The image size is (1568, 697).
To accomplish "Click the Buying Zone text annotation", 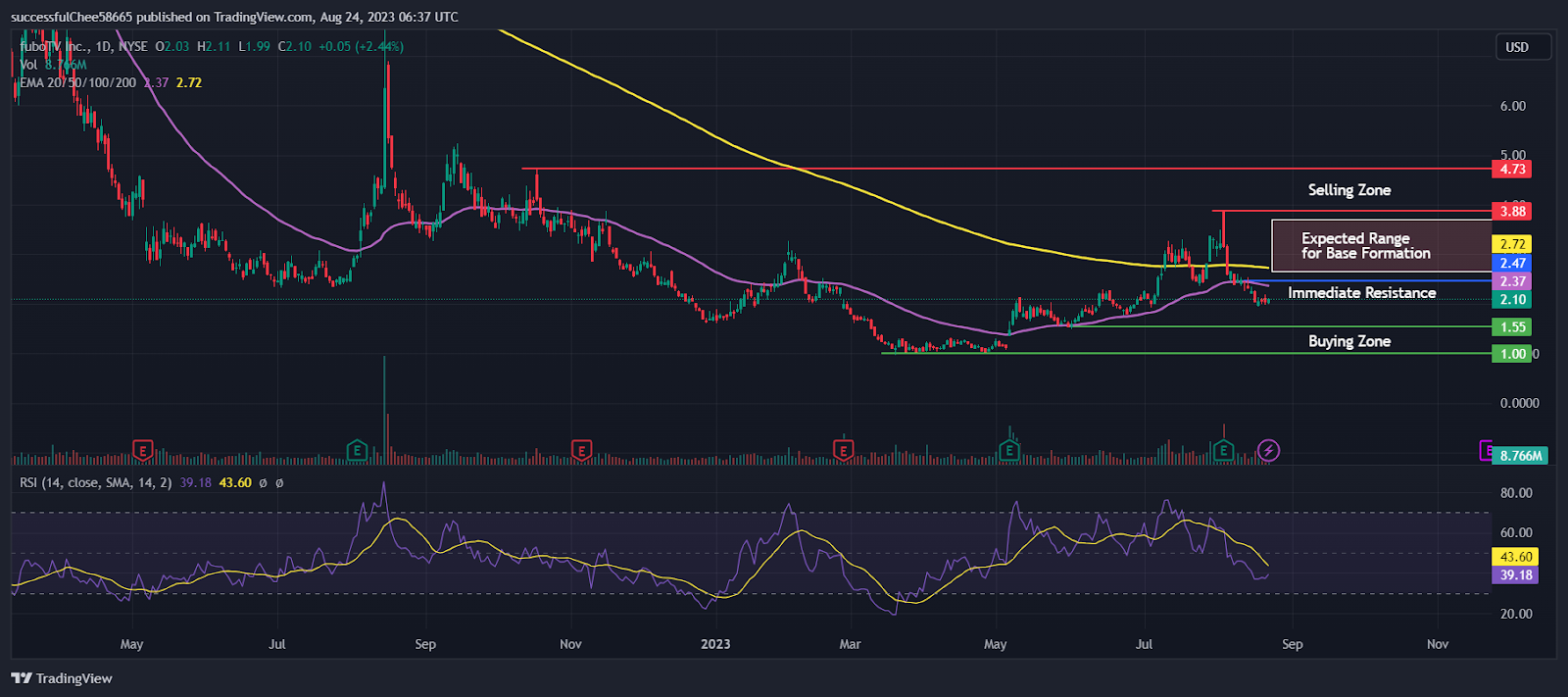I will point(1349,341).
